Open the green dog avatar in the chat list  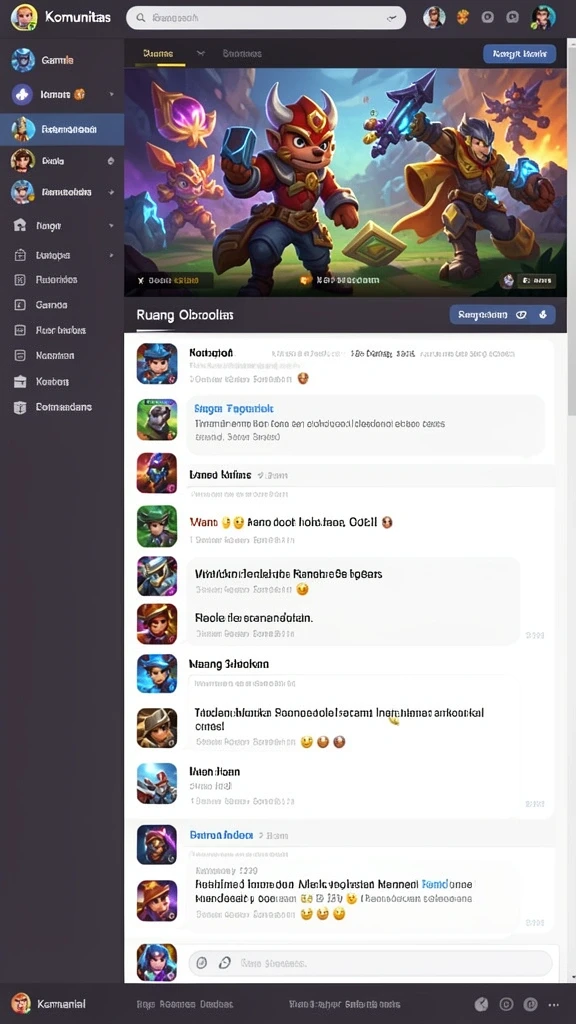(157, 419)
